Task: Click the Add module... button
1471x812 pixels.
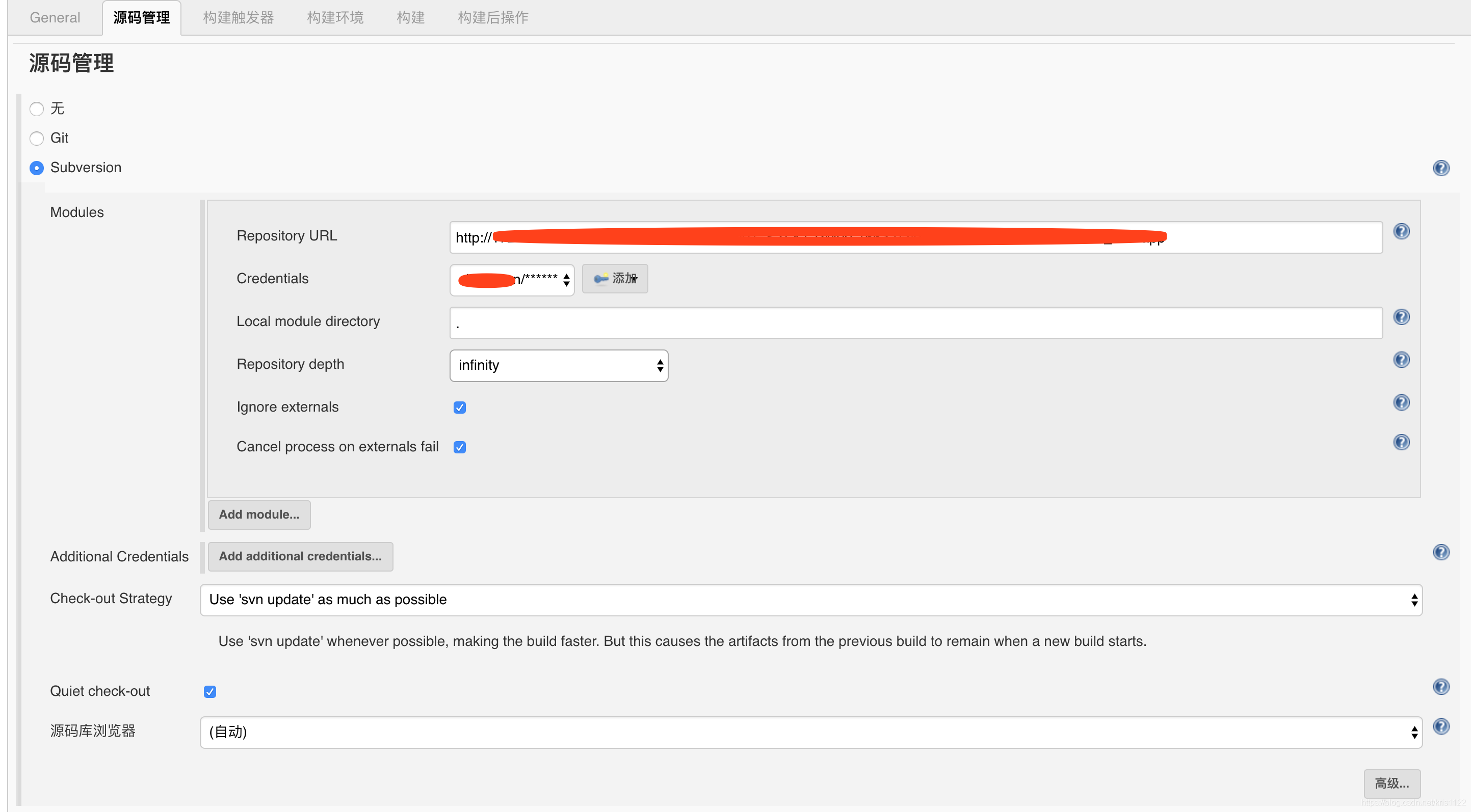Action: tap(259, 515)
